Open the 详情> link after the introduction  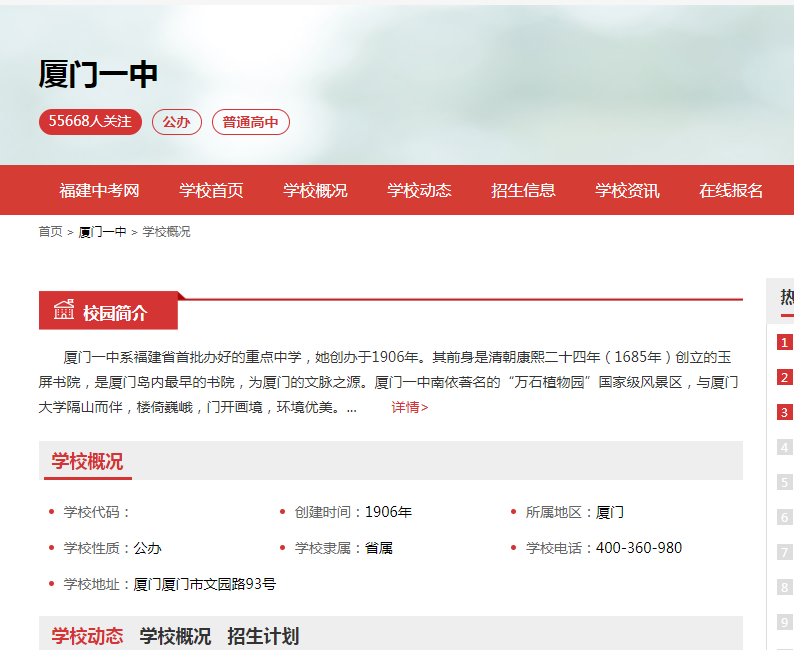410,407
